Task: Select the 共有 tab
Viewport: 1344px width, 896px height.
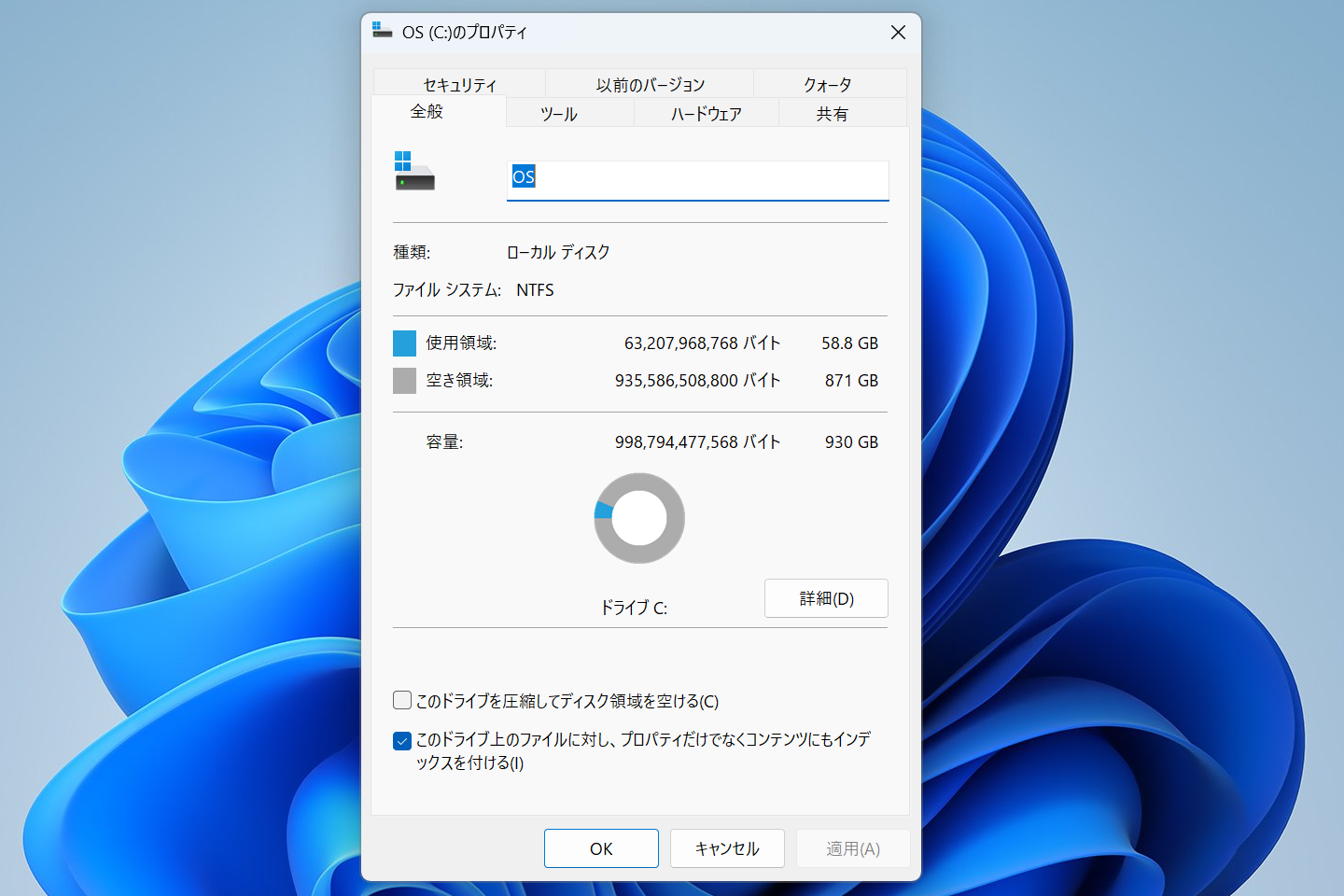Action: click(831, 113)
